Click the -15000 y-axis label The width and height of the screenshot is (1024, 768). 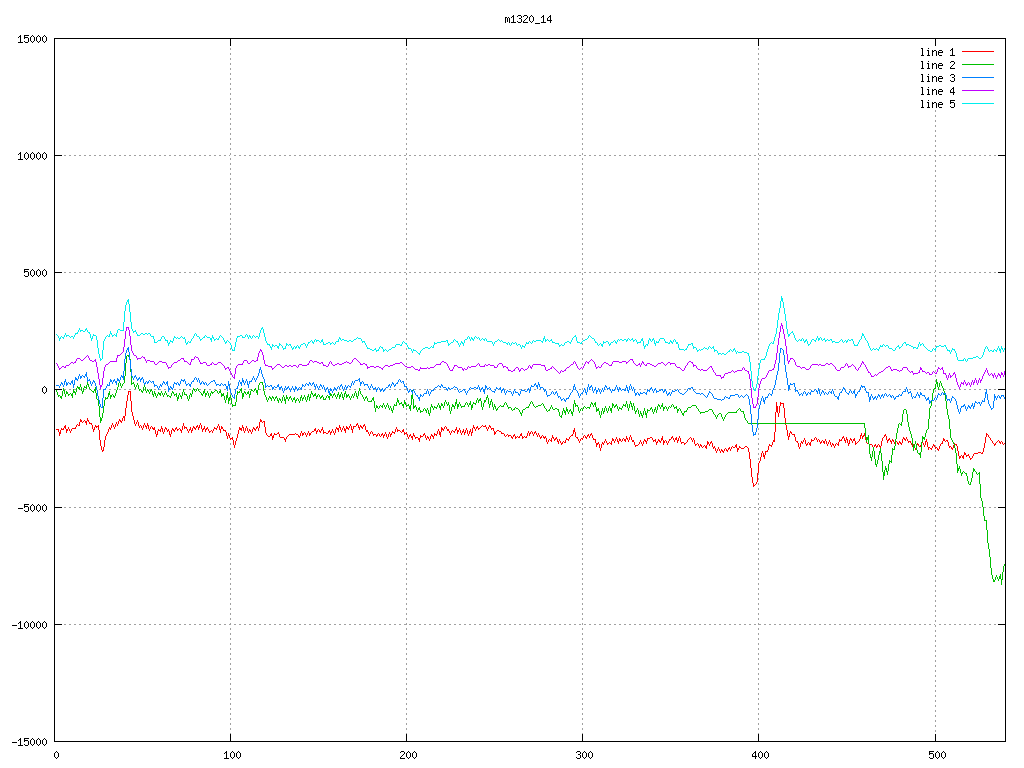pyautogui.click(x=28, y=741)
